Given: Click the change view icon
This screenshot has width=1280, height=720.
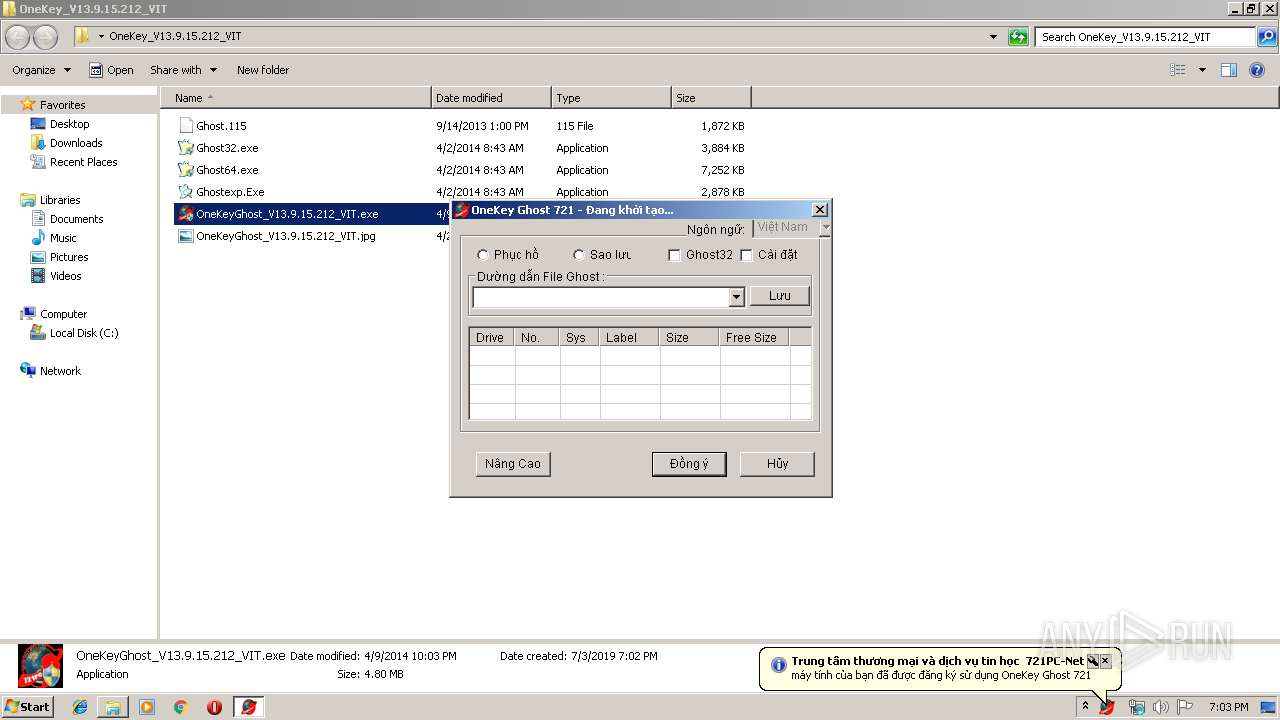Looking at the screenshot, I should [1178, 70].
